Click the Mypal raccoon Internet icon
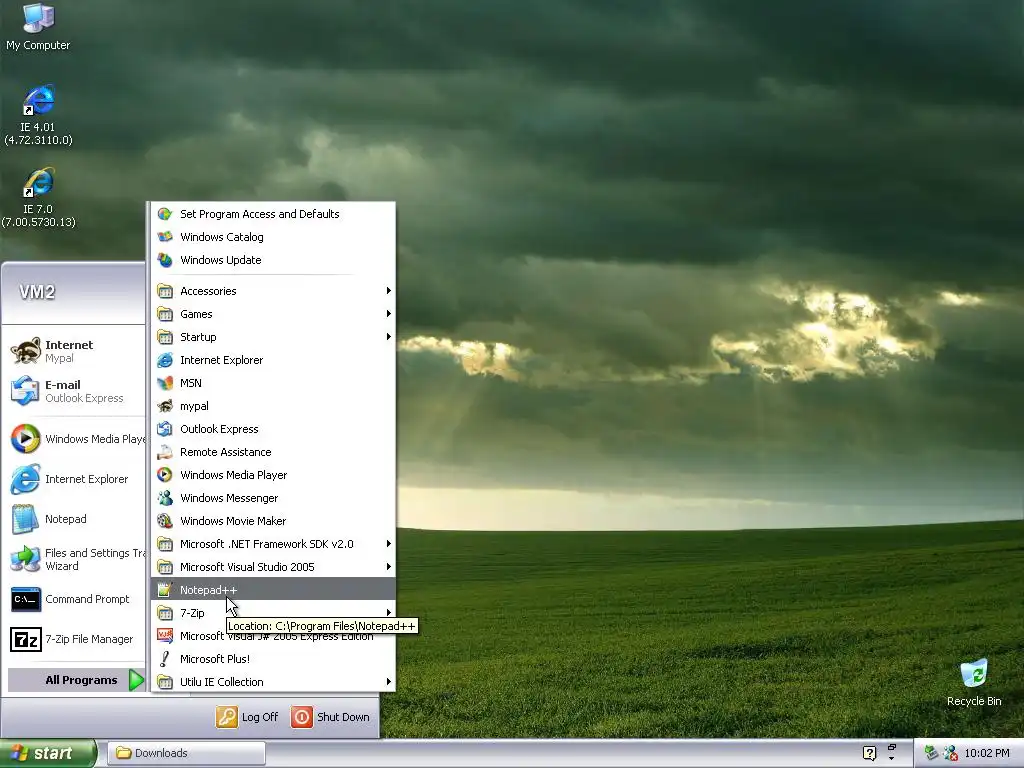The image size is (1024, 768). [25, 351]
